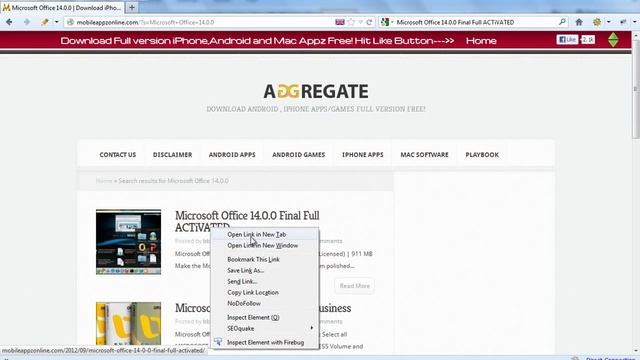Open the Disclaimer nav link
640x360 pixels.
pyautogui.click(x=173, y=155)
